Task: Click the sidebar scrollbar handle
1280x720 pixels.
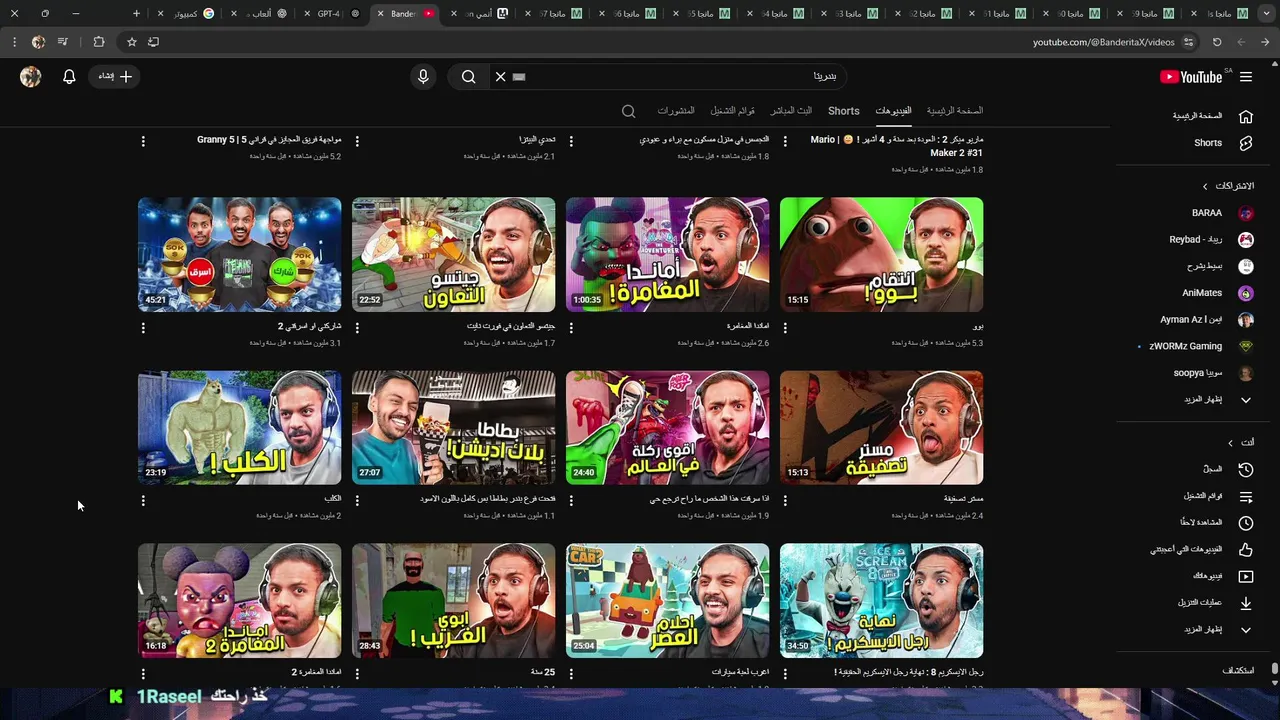Action: point(1274,668)
